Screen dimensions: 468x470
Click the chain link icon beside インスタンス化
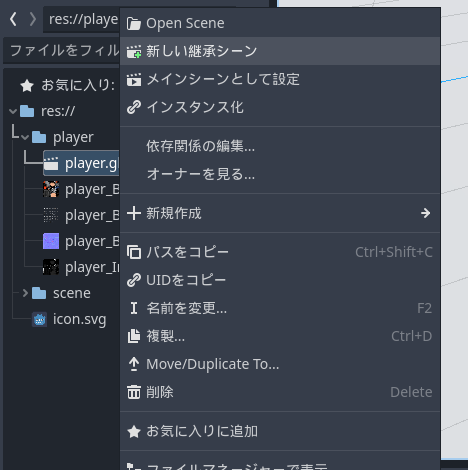tap(134, 107)
